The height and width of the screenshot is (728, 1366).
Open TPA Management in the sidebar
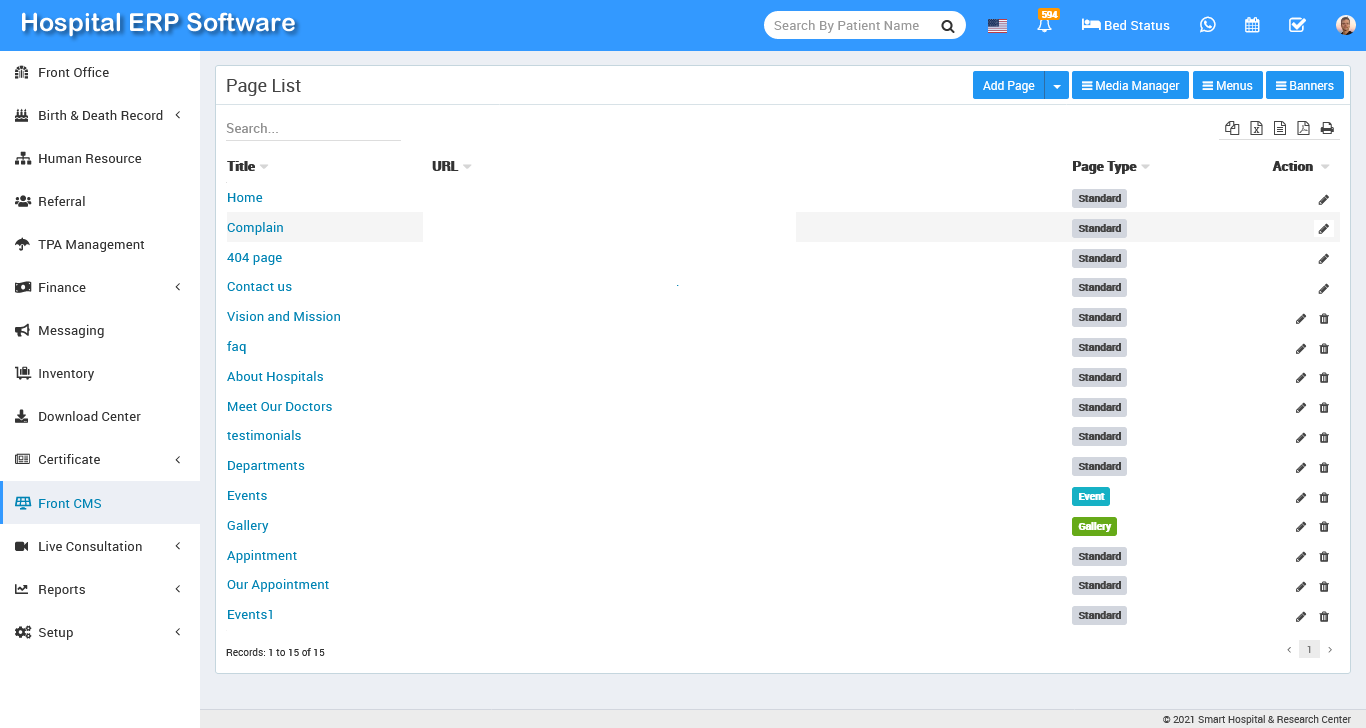point(100,244)
